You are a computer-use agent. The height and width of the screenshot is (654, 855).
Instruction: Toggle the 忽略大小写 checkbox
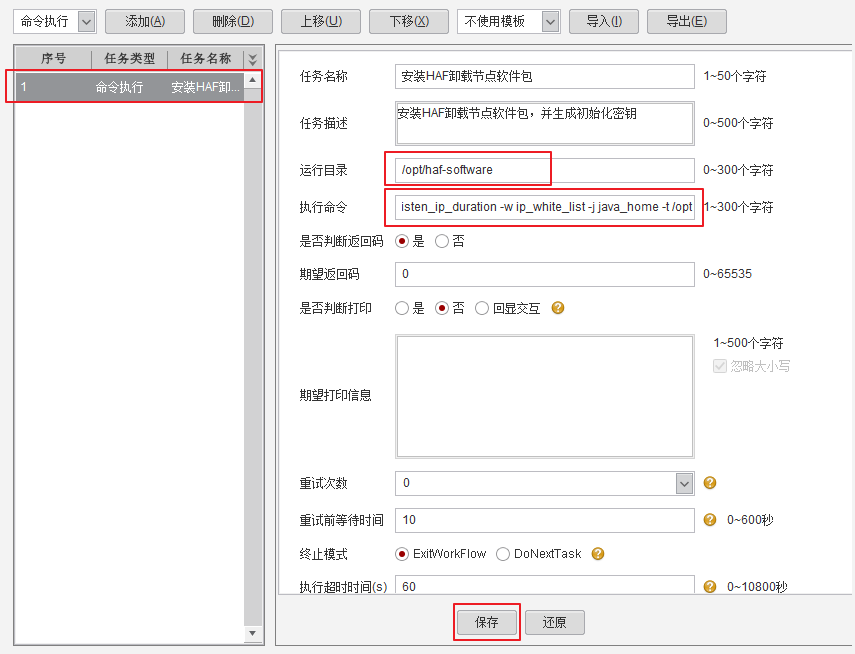pos(720,366)
